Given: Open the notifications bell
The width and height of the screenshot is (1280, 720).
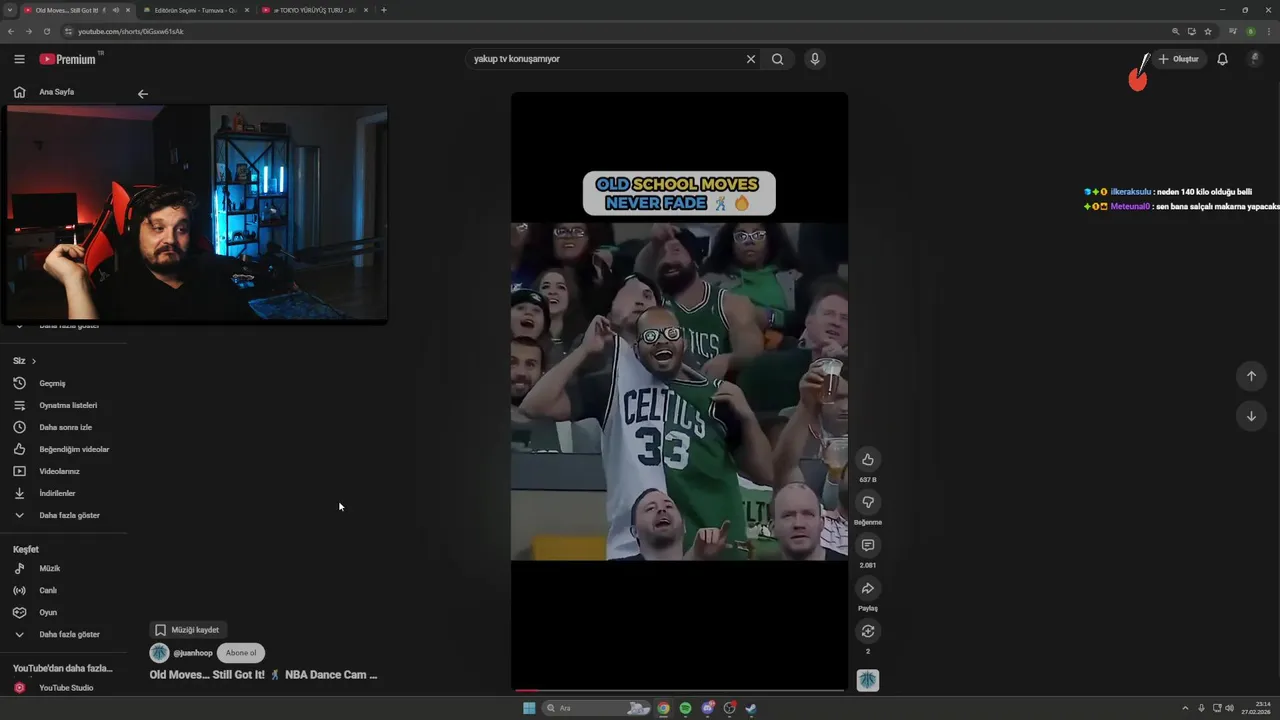Looking at the screenshot, I should pyautogui.click(x=1222, y=59).
